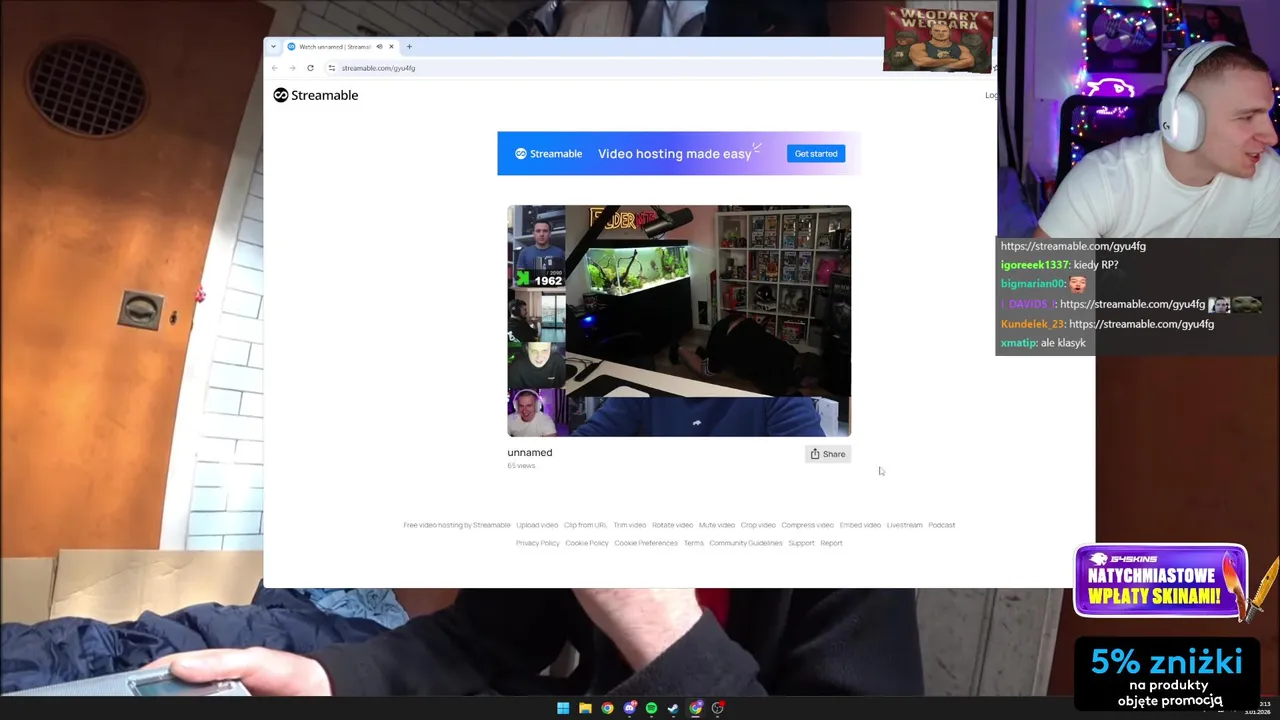Open File Explorer from the taskbar
Screen dimensions: 1280x720
pos(585,708)
